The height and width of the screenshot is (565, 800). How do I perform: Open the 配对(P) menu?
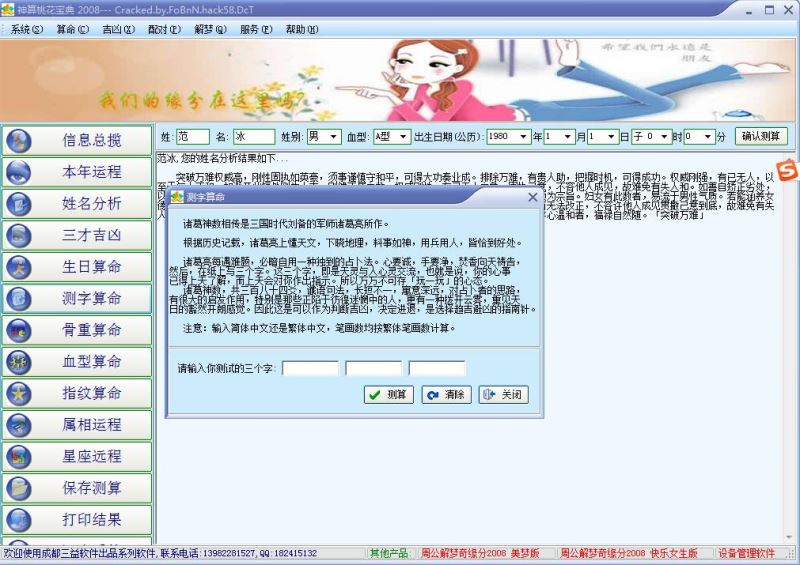pos(164,30)
